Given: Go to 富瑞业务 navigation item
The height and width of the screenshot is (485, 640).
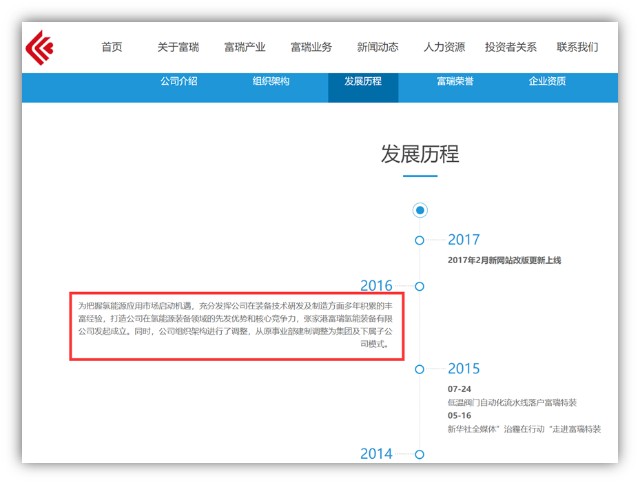Looking at the screenshot, I should point(311,47).
